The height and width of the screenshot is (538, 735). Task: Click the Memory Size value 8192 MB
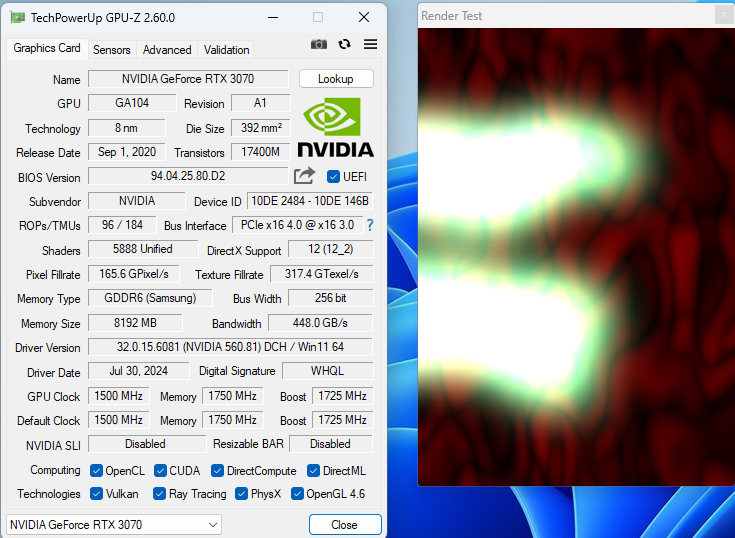click(135, 323)
